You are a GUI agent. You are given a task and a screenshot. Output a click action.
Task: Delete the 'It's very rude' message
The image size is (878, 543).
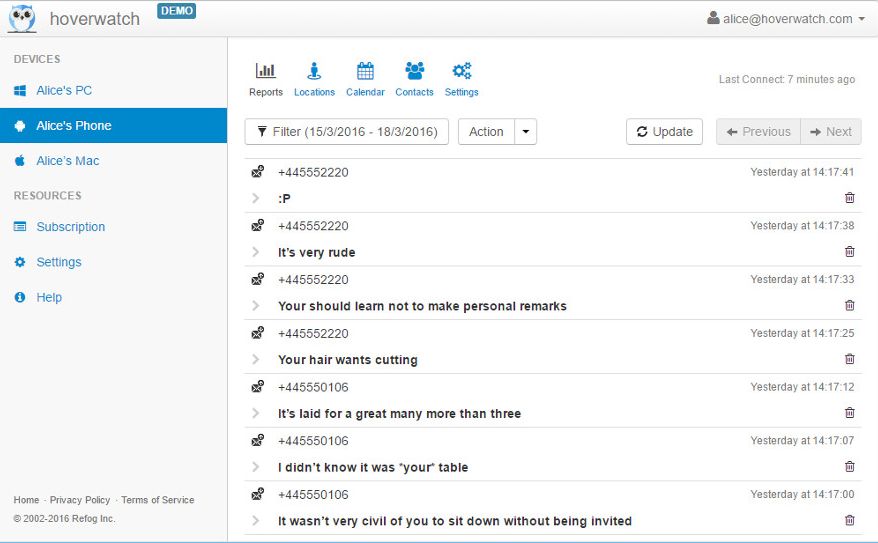[x=849, y=251]
